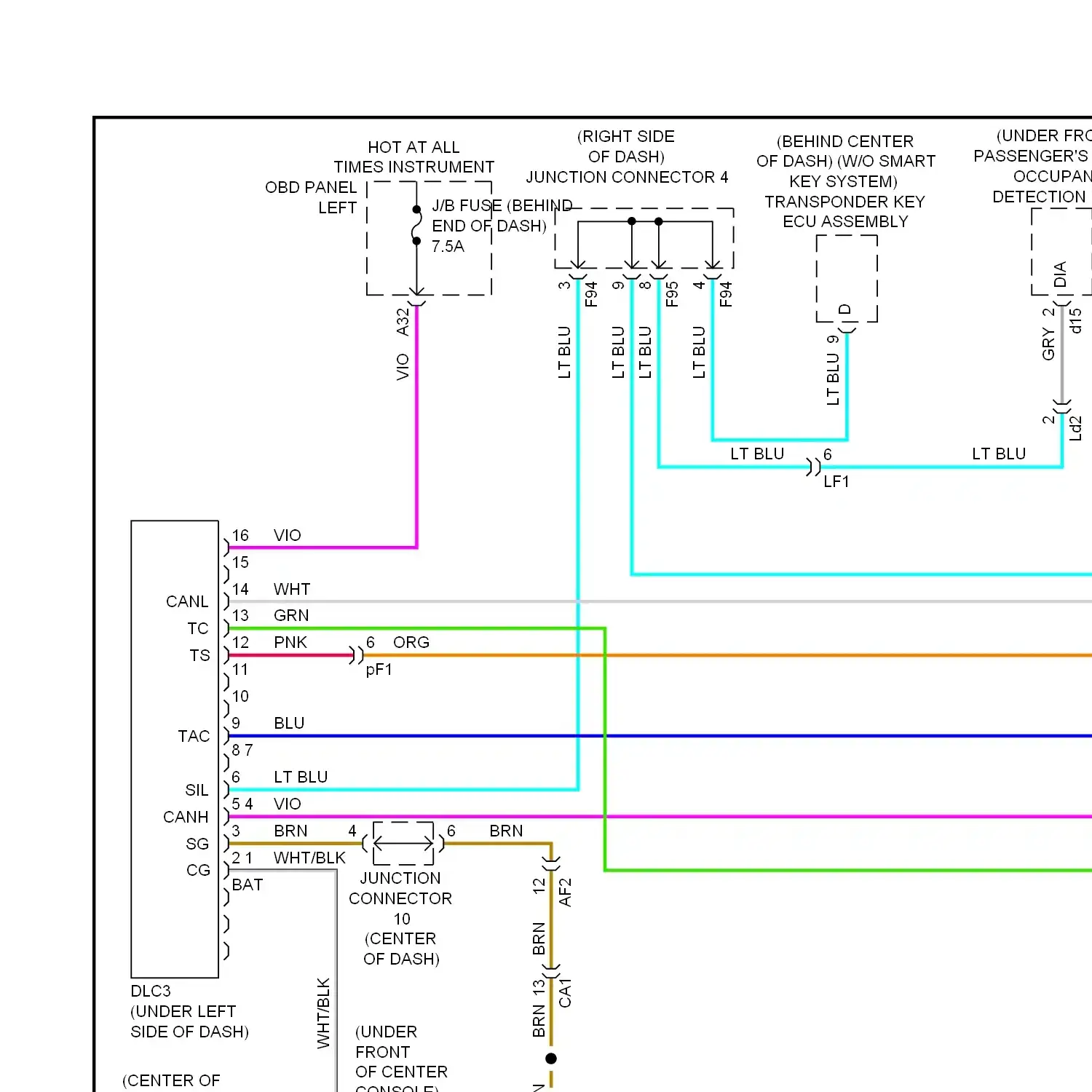Click the '(UNDER FRONT OF CENTER' note
Image resolution: width=1092 pixels, height=1092 pixels.
pos(401,1052)
